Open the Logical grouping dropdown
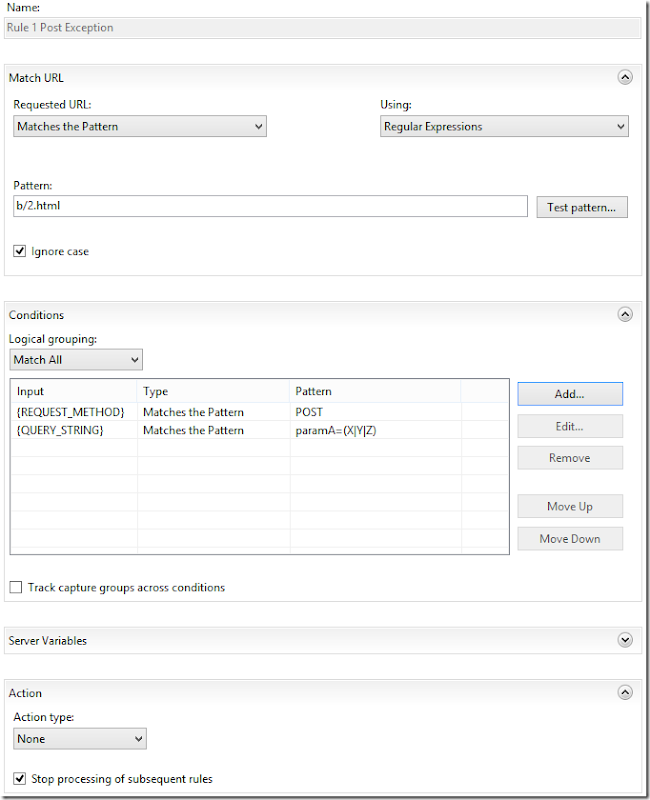The width and height of the screenshot is (650, 800). point(77,359)
